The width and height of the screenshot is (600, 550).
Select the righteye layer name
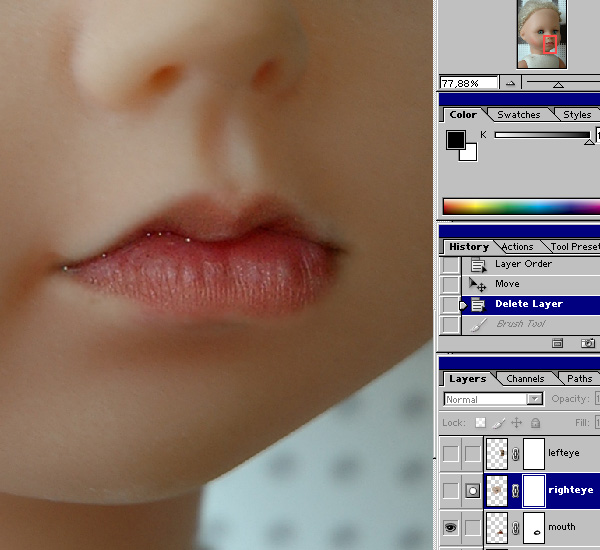coord(571,490)
